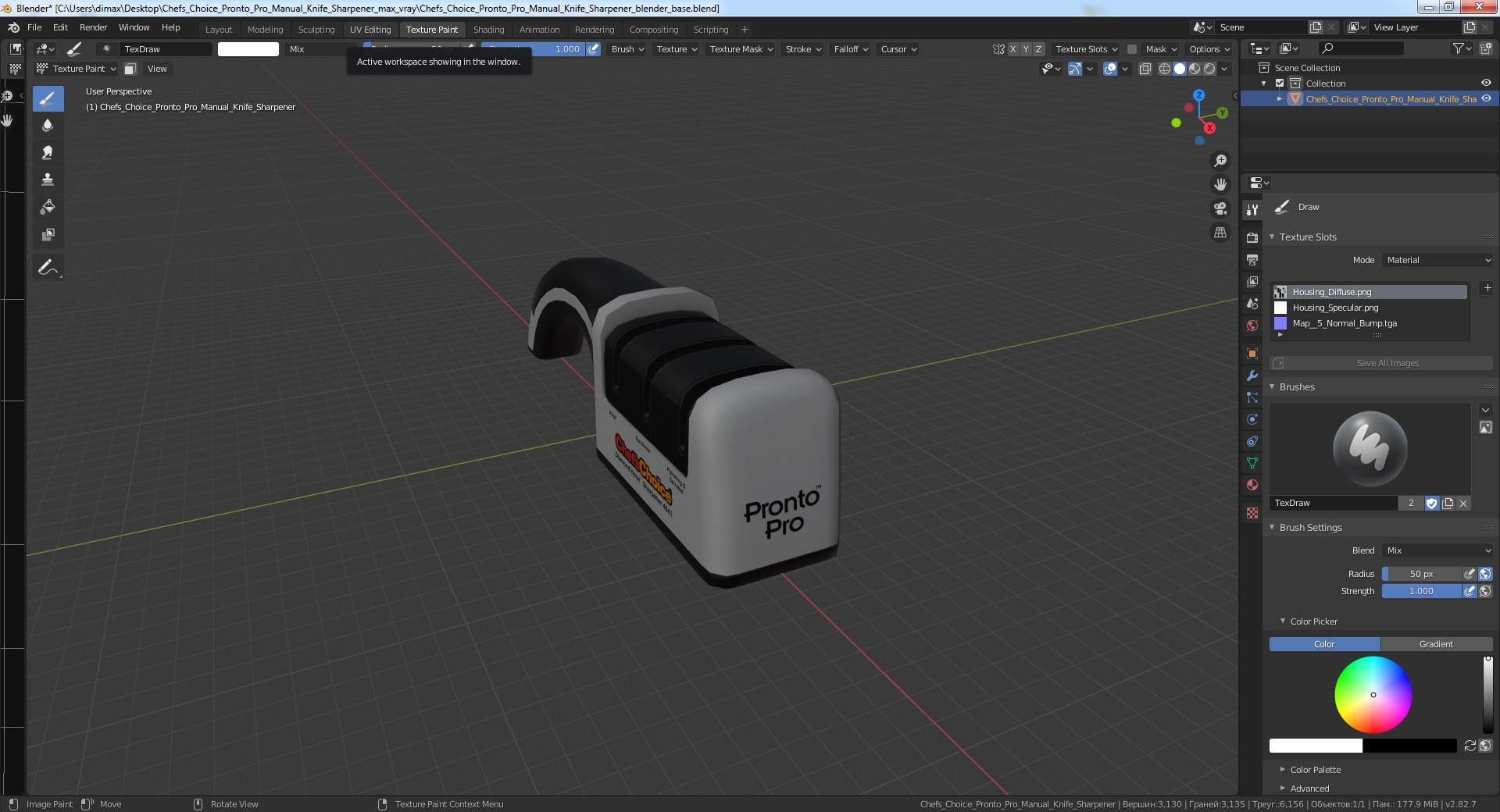Screen dimensions: 1500x812
Task: Select the Fill bucket tool
Action: click(48, 207)
